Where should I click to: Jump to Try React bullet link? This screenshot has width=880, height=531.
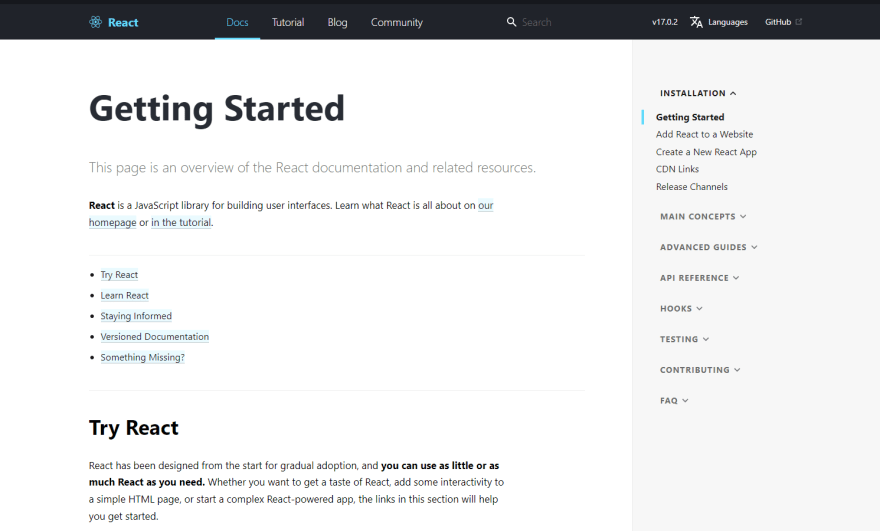pos(119,274)
